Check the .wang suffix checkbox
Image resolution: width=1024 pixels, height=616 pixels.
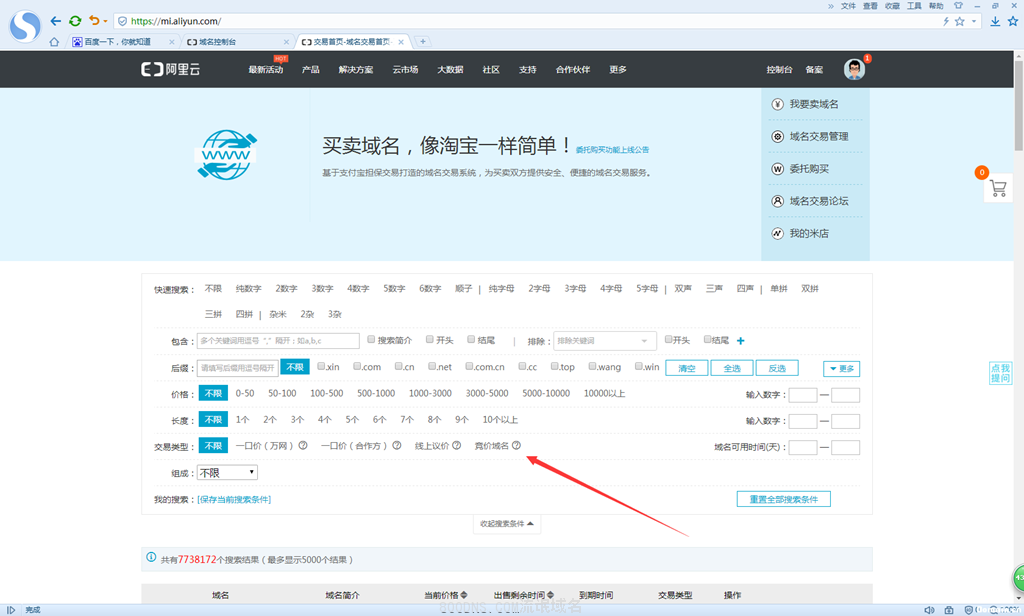pyautogui.click(x=592, y=366)
